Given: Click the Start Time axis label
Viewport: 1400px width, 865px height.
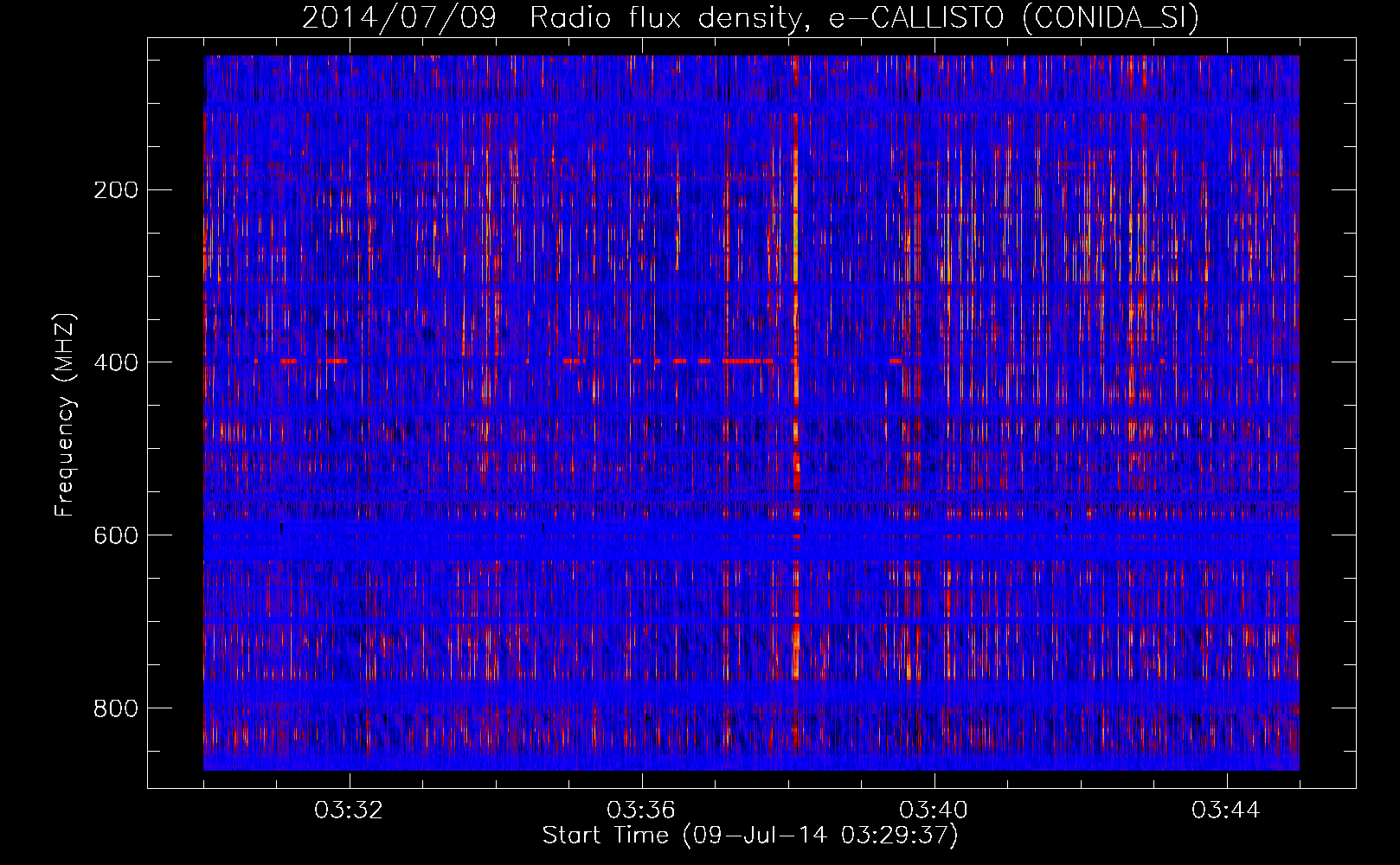Looking at the screenshot, I should pos(750,836).
